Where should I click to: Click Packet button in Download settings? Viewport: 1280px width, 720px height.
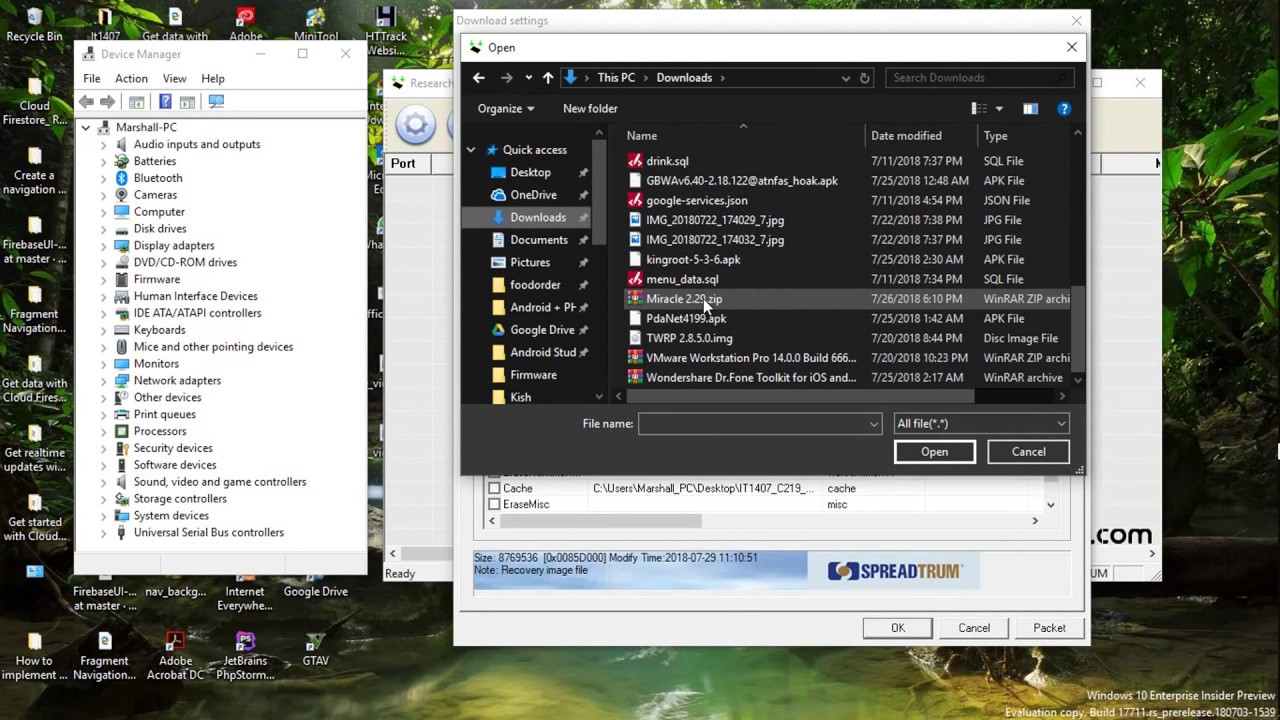click(1049, 628)
